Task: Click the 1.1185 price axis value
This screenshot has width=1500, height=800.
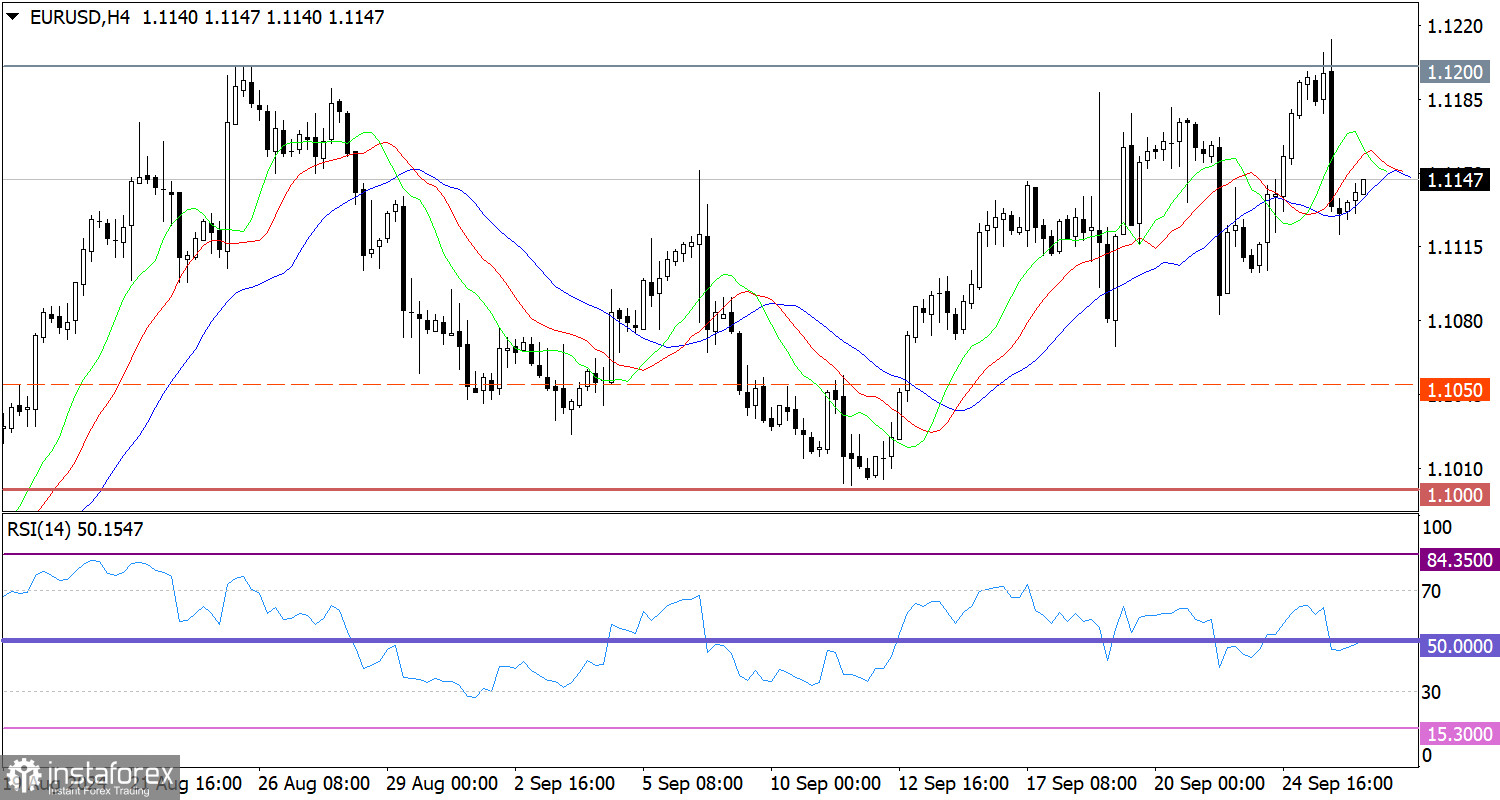Action: click(1455, 101)
